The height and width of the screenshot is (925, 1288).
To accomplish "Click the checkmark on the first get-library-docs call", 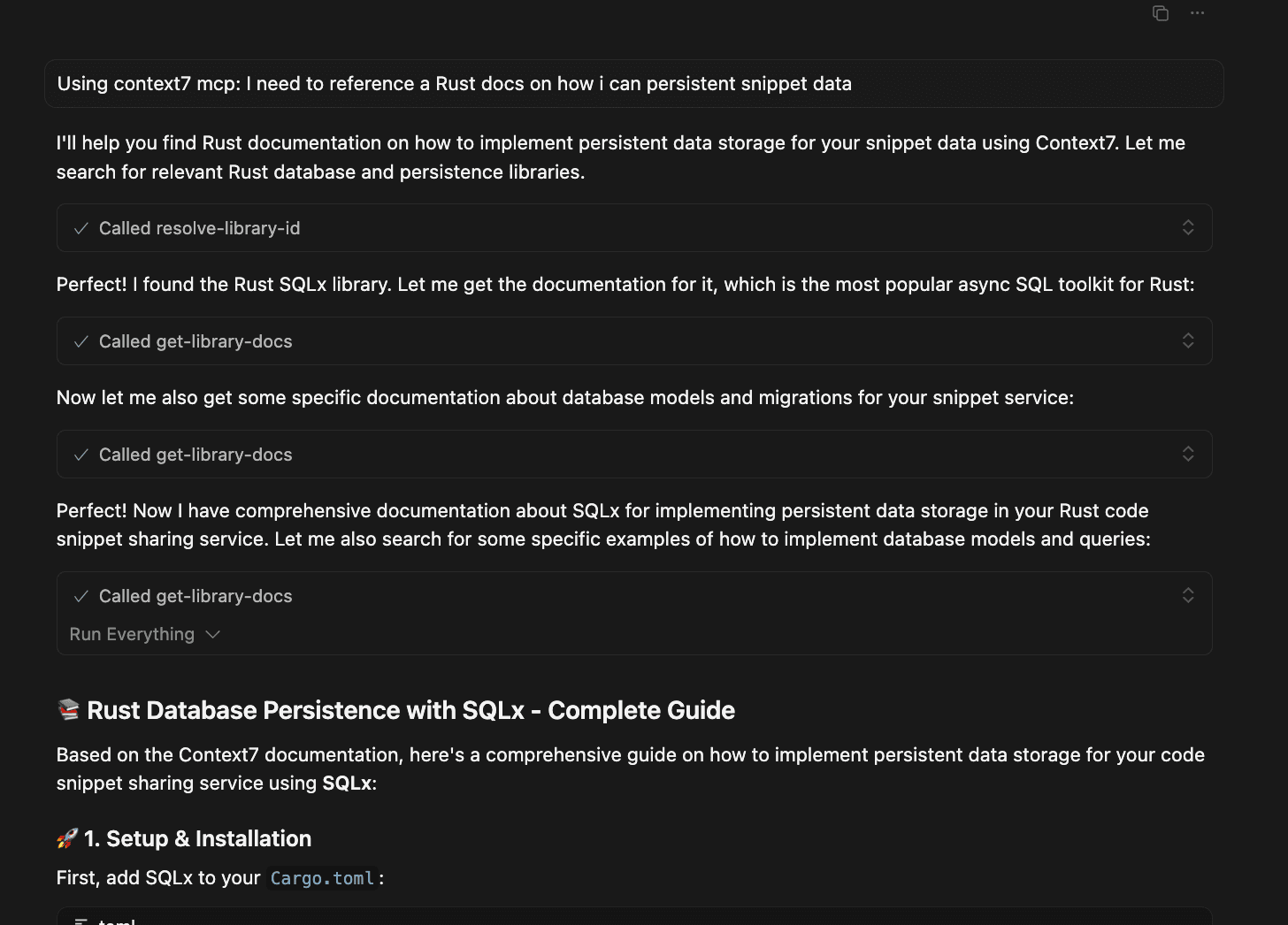I will [x=80, y=340].
